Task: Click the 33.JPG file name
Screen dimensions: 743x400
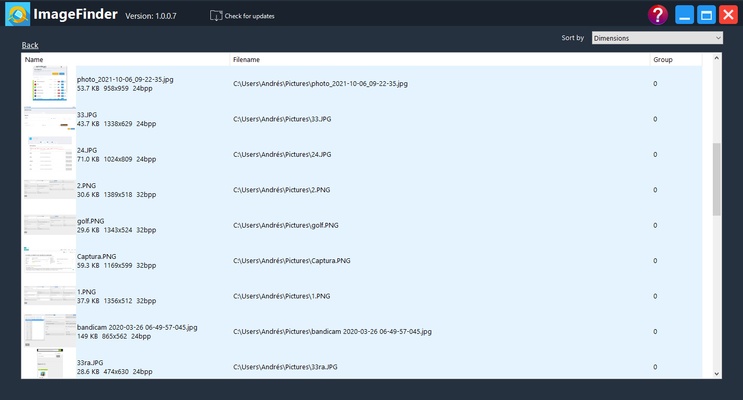Action: coord(87,115)
